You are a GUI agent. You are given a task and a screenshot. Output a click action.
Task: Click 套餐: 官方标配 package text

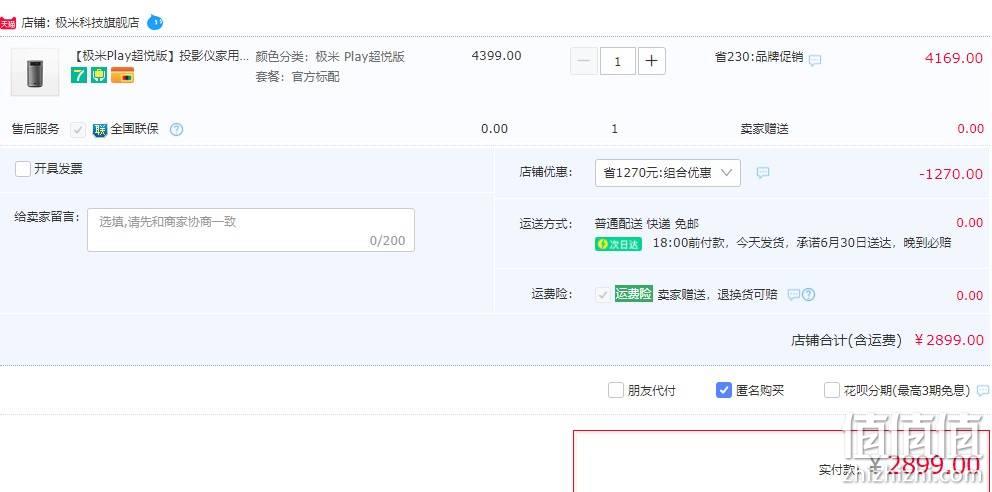click(297, 77)
